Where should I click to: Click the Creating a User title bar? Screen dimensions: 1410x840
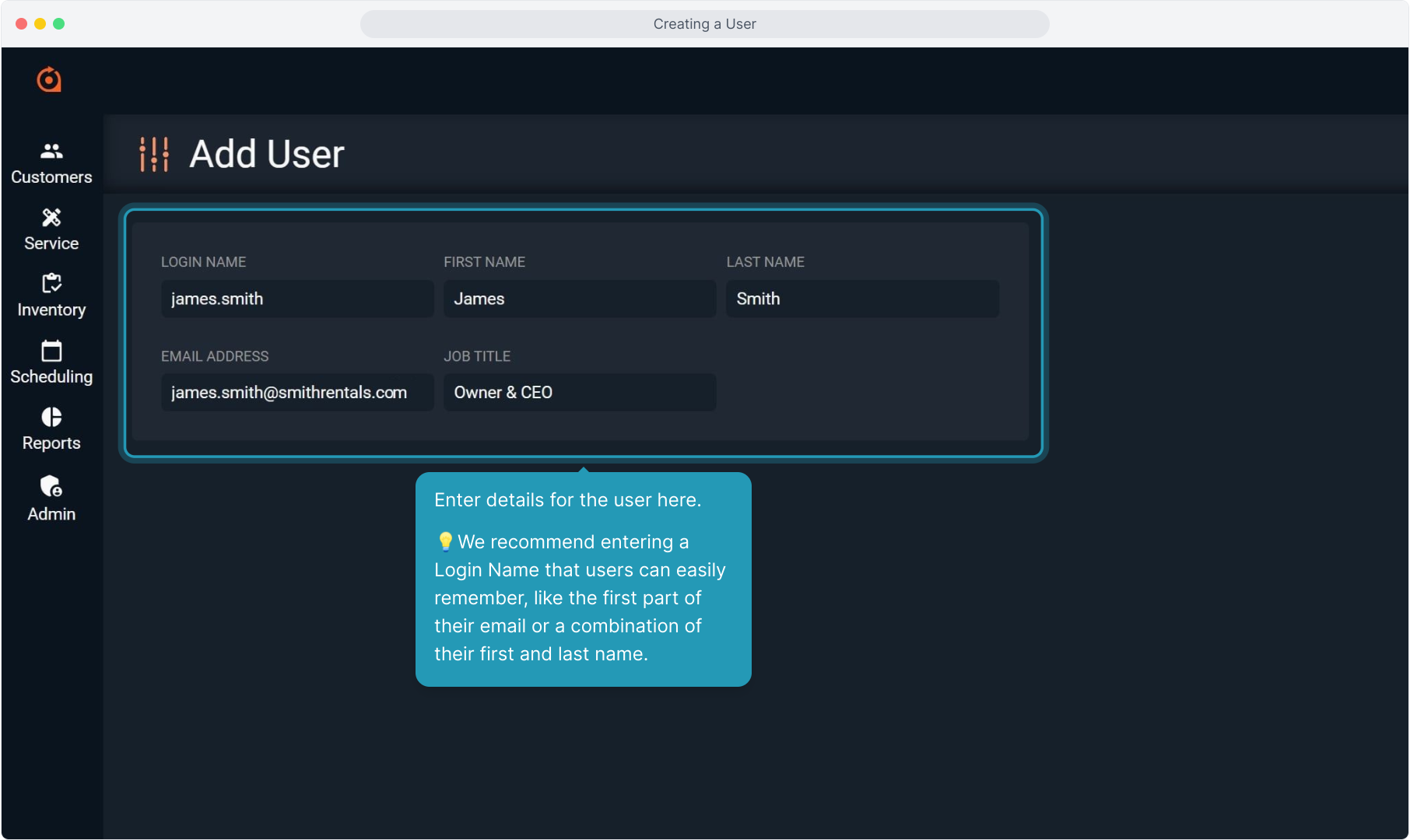click(x=704, y=24)
